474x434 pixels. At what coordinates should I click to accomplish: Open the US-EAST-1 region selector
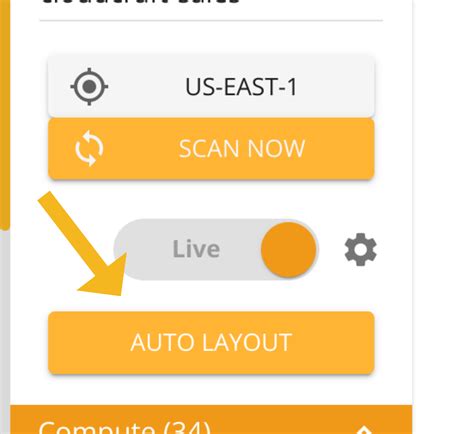[x=211, y=87]
